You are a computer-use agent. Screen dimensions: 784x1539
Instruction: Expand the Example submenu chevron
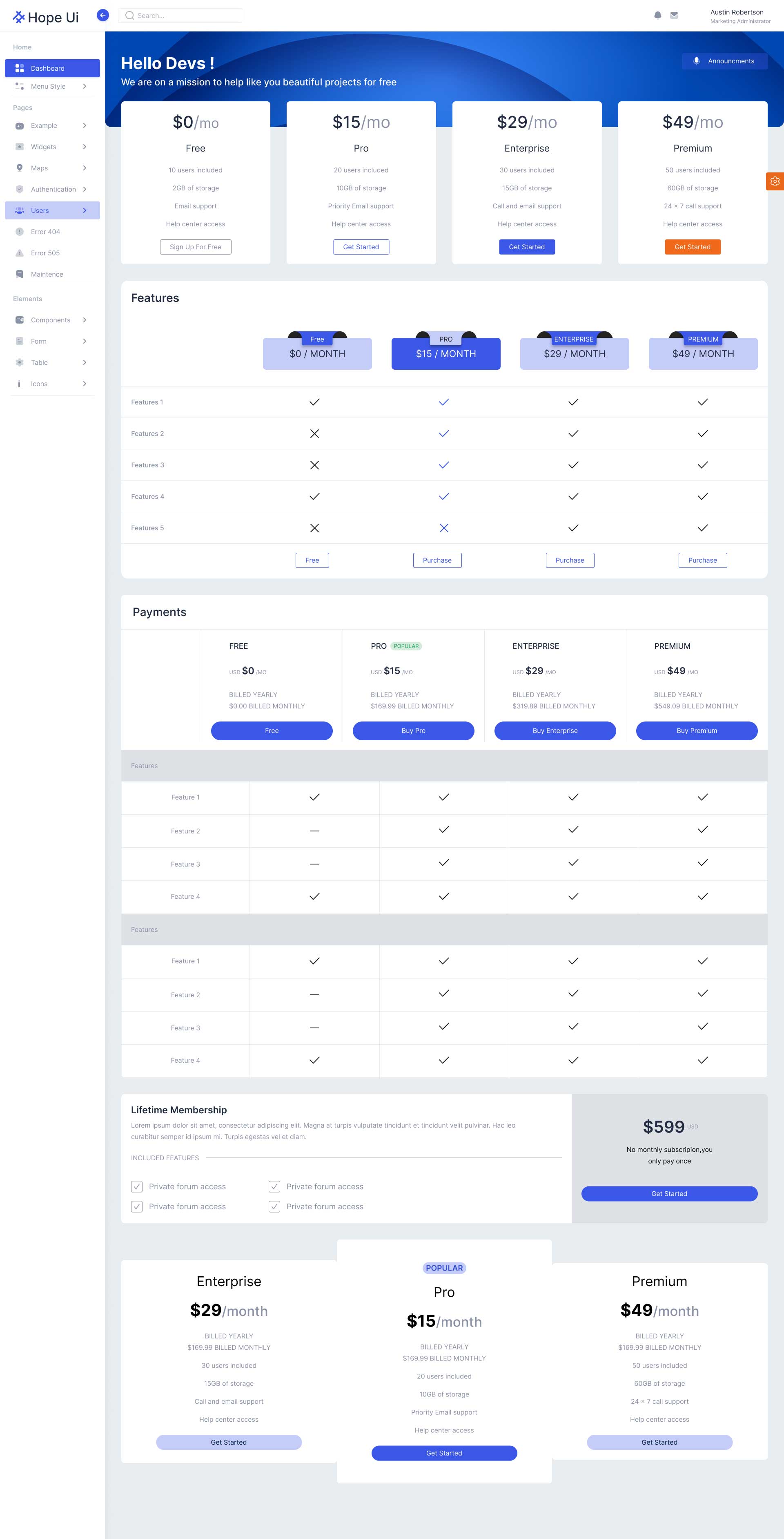click(85, 125)
